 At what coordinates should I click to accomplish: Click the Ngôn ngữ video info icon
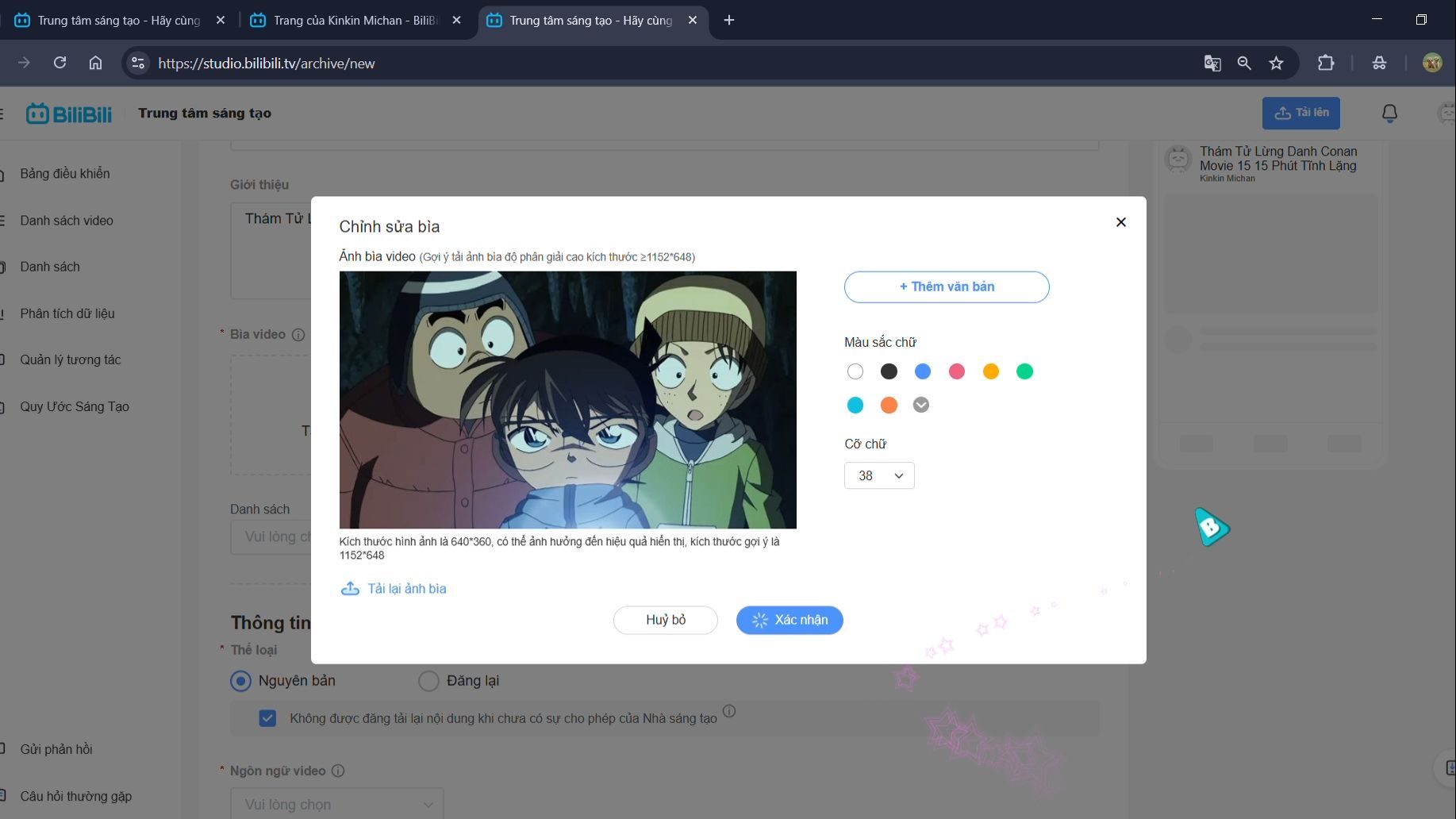pos(338,771)
